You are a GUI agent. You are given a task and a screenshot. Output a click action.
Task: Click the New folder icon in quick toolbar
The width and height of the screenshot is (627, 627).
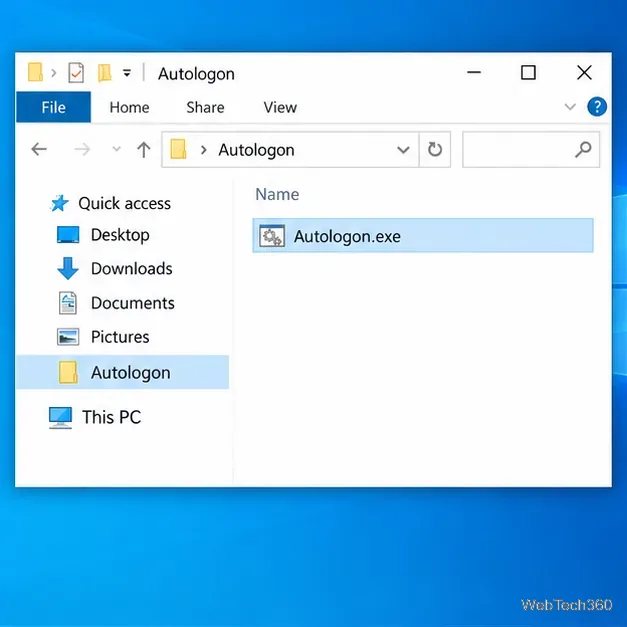tap(105, 73)
